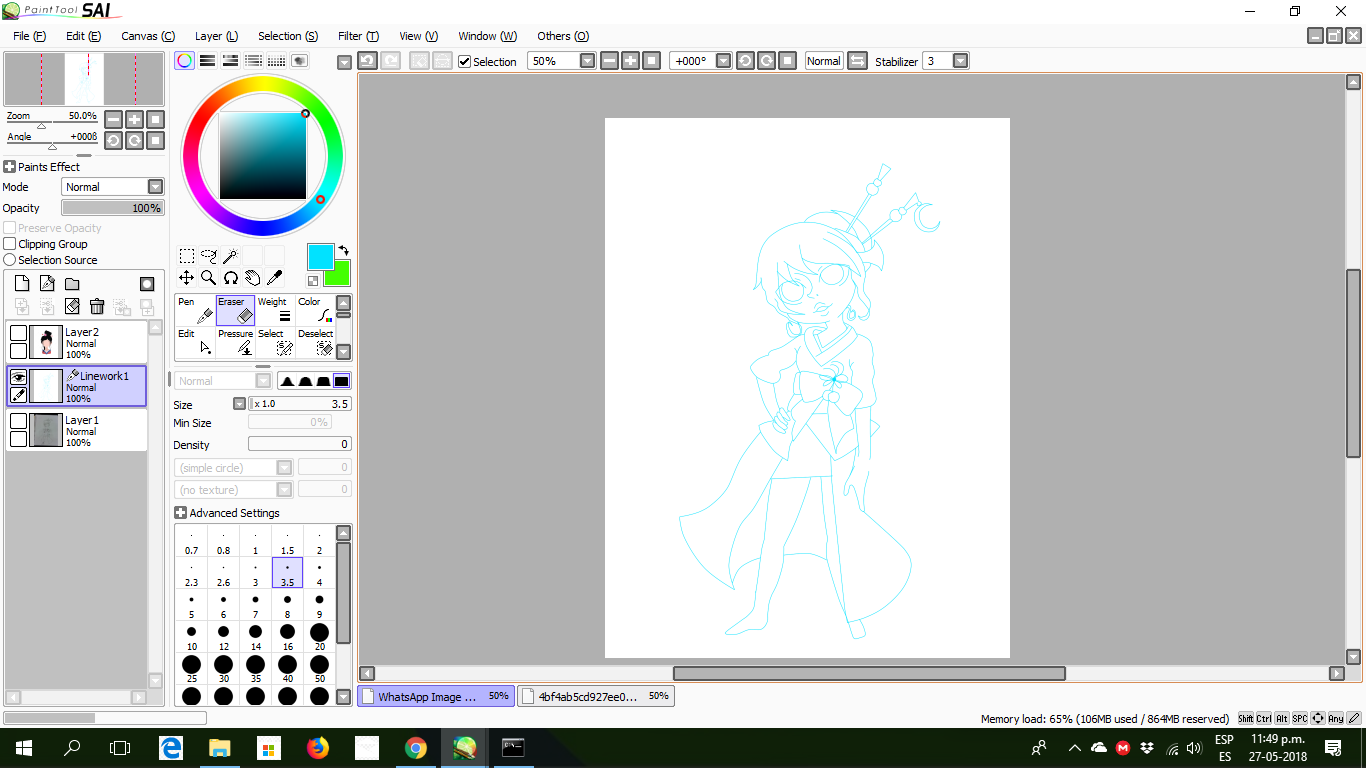Rotate the view counterclockwise in navigator
The image size is (1366, 768).
point(114,141)
